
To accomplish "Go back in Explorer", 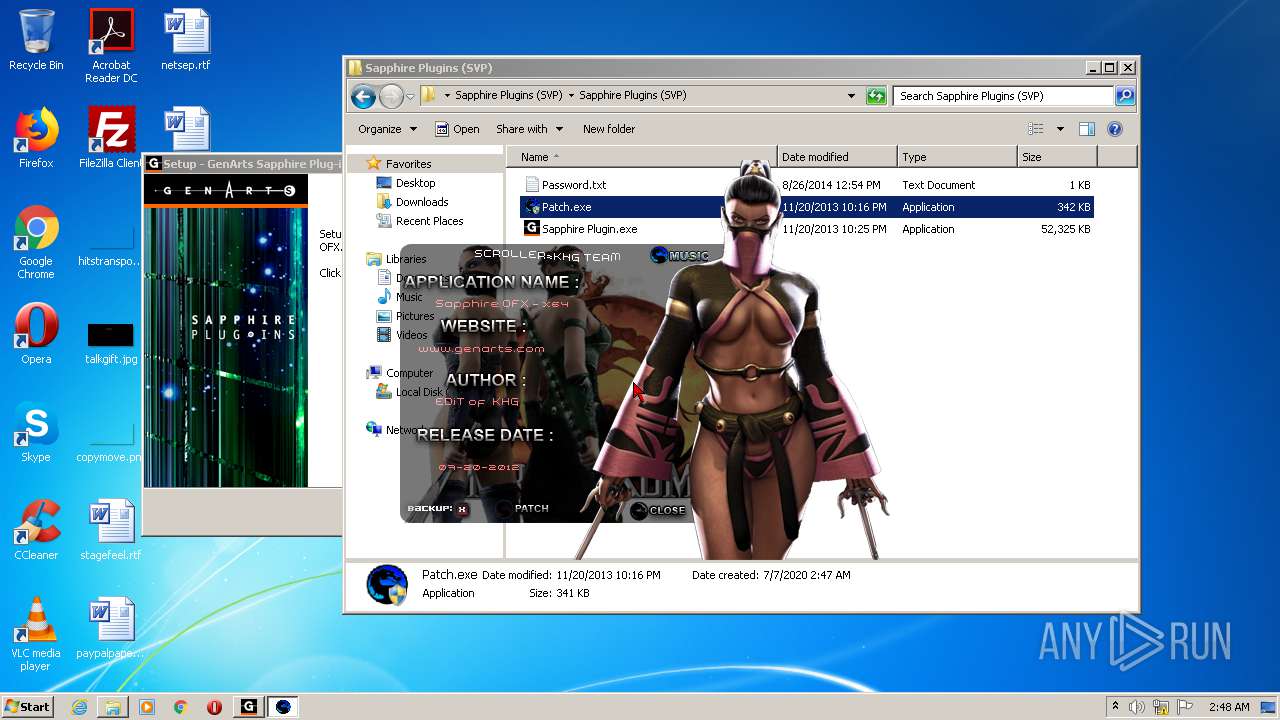I will tap(363, 96).
